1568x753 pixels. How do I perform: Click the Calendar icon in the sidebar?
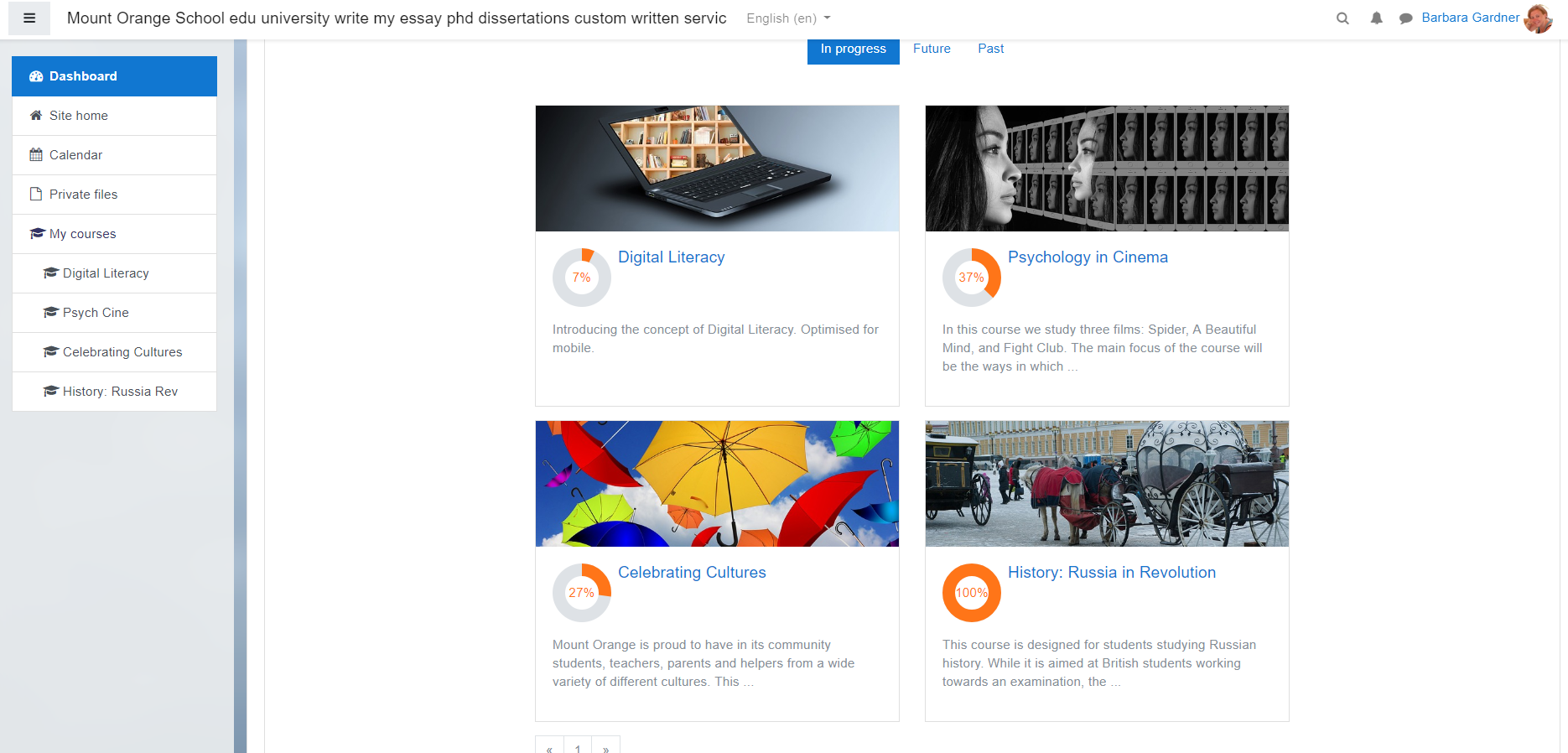point(36,155)
